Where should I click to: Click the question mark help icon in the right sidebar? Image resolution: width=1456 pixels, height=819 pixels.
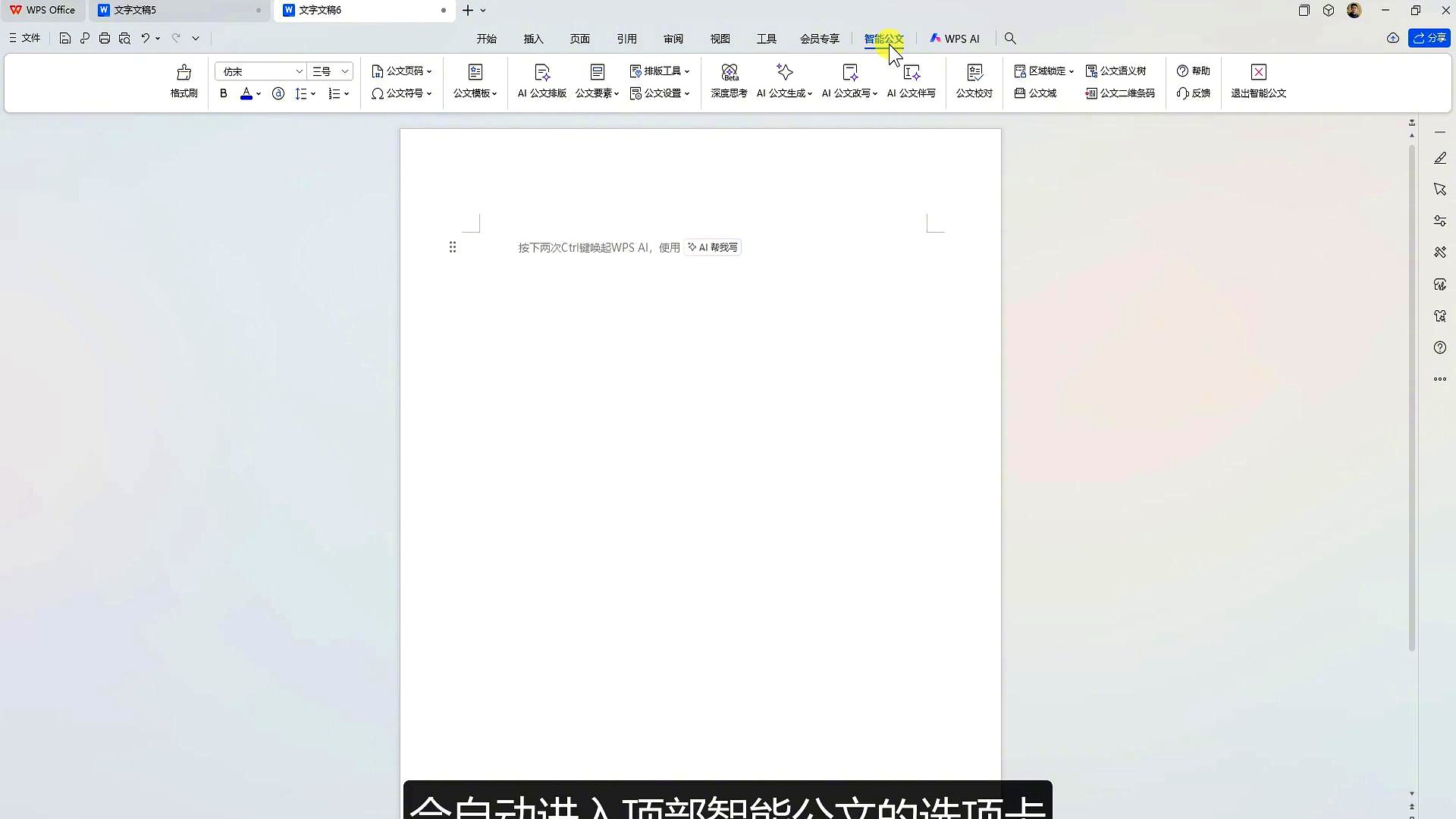1440,347
